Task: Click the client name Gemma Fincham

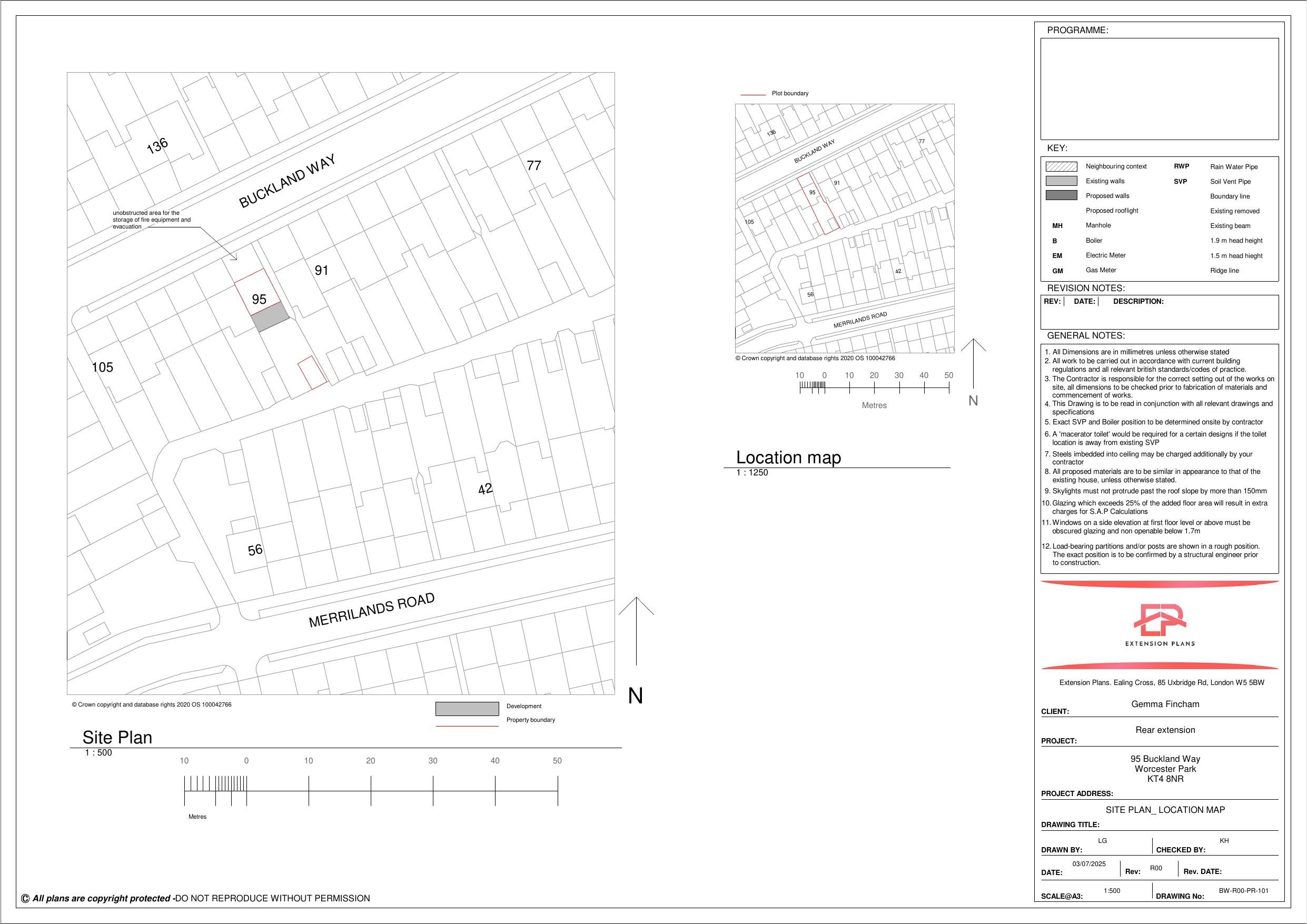Action: [x=1165, y=704]
